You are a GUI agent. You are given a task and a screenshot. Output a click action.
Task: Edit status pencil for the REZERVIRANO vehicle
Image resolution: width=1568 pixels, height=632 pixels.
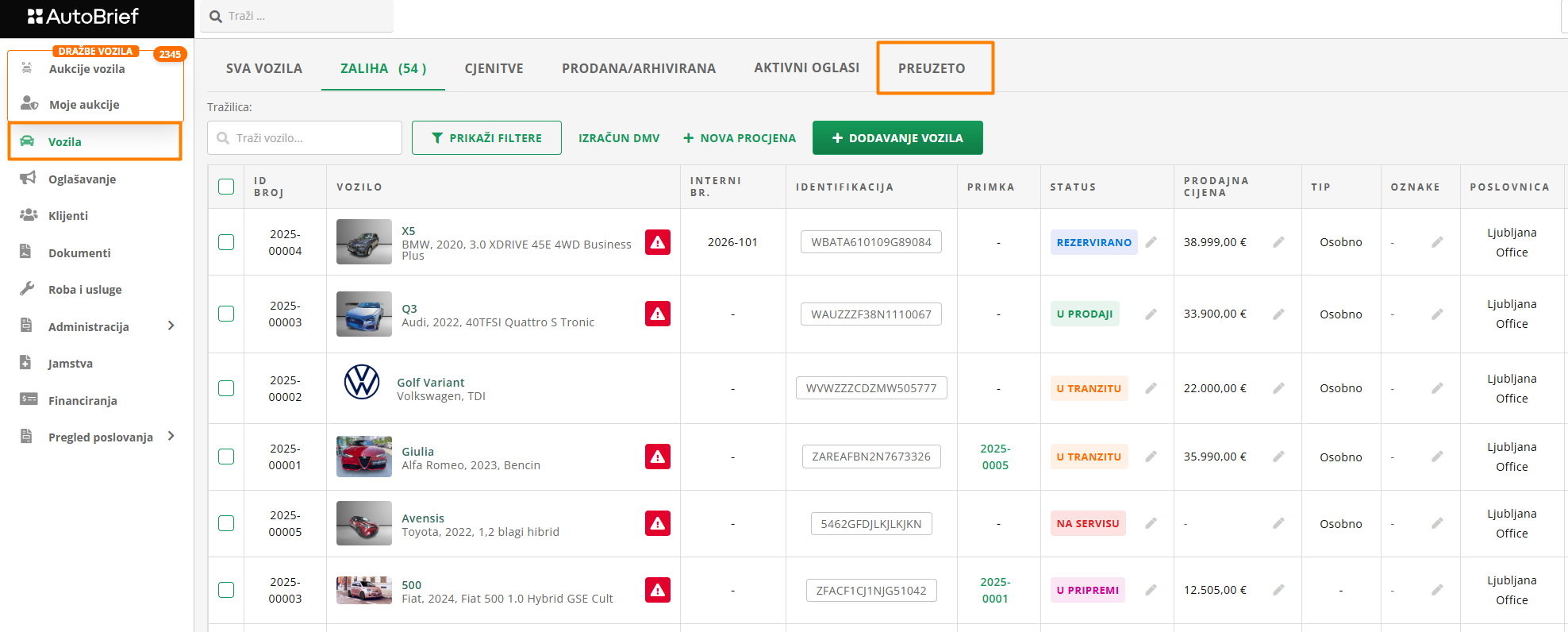point(1151,242)
